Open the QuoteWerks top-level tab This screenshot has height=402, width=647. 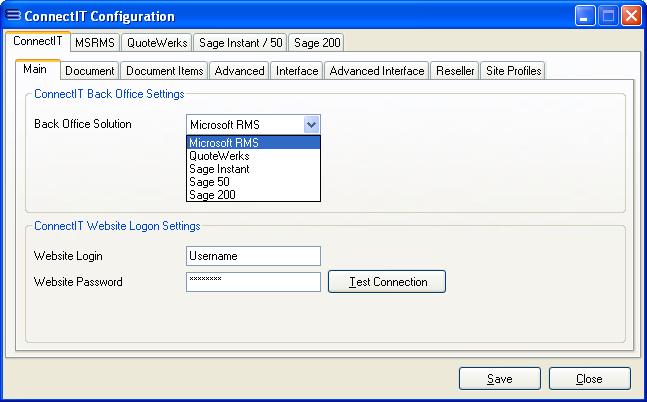click(x=157, y=43)
